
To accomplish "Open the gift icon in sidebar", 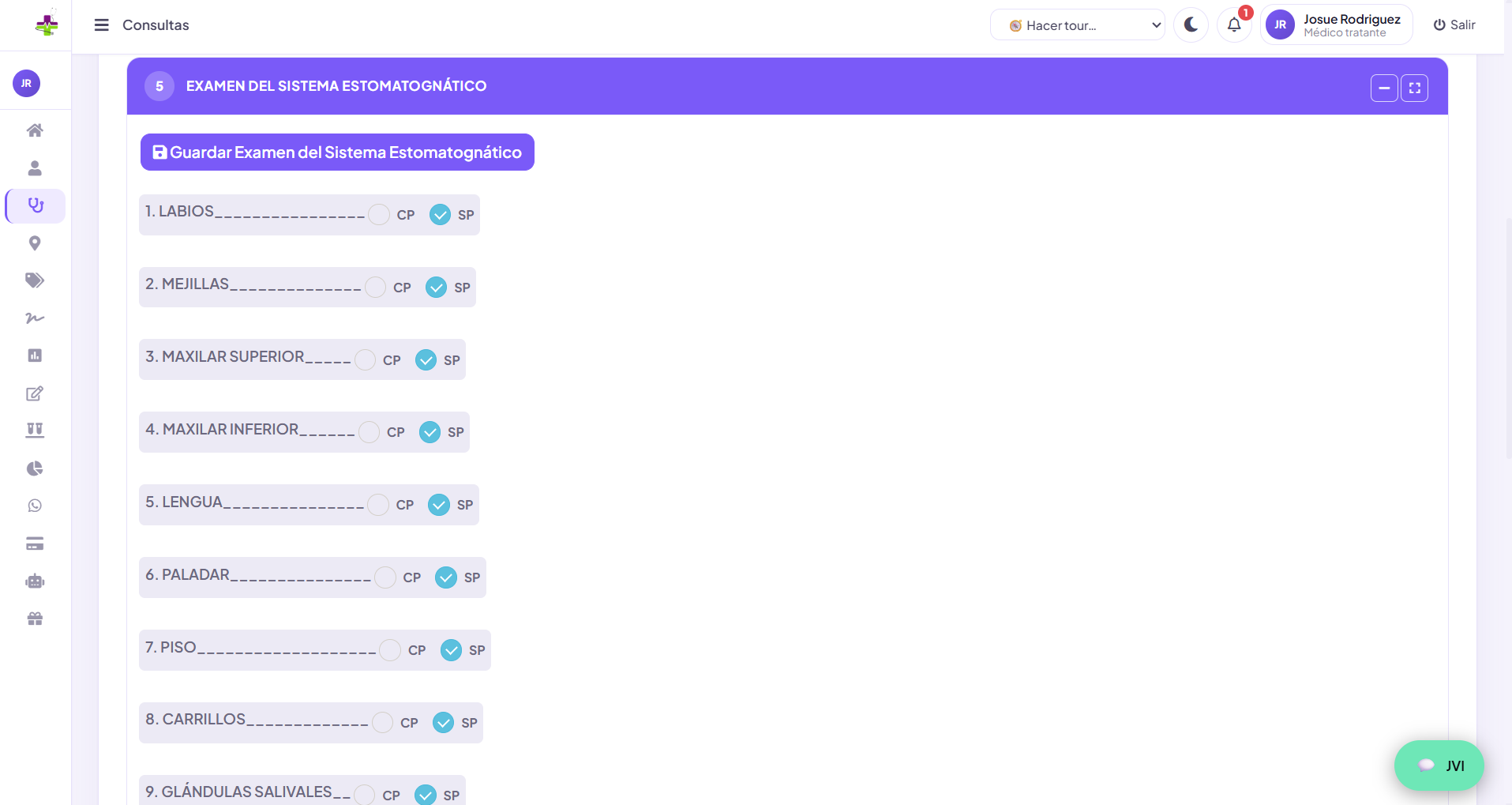I will coord(35,619).
